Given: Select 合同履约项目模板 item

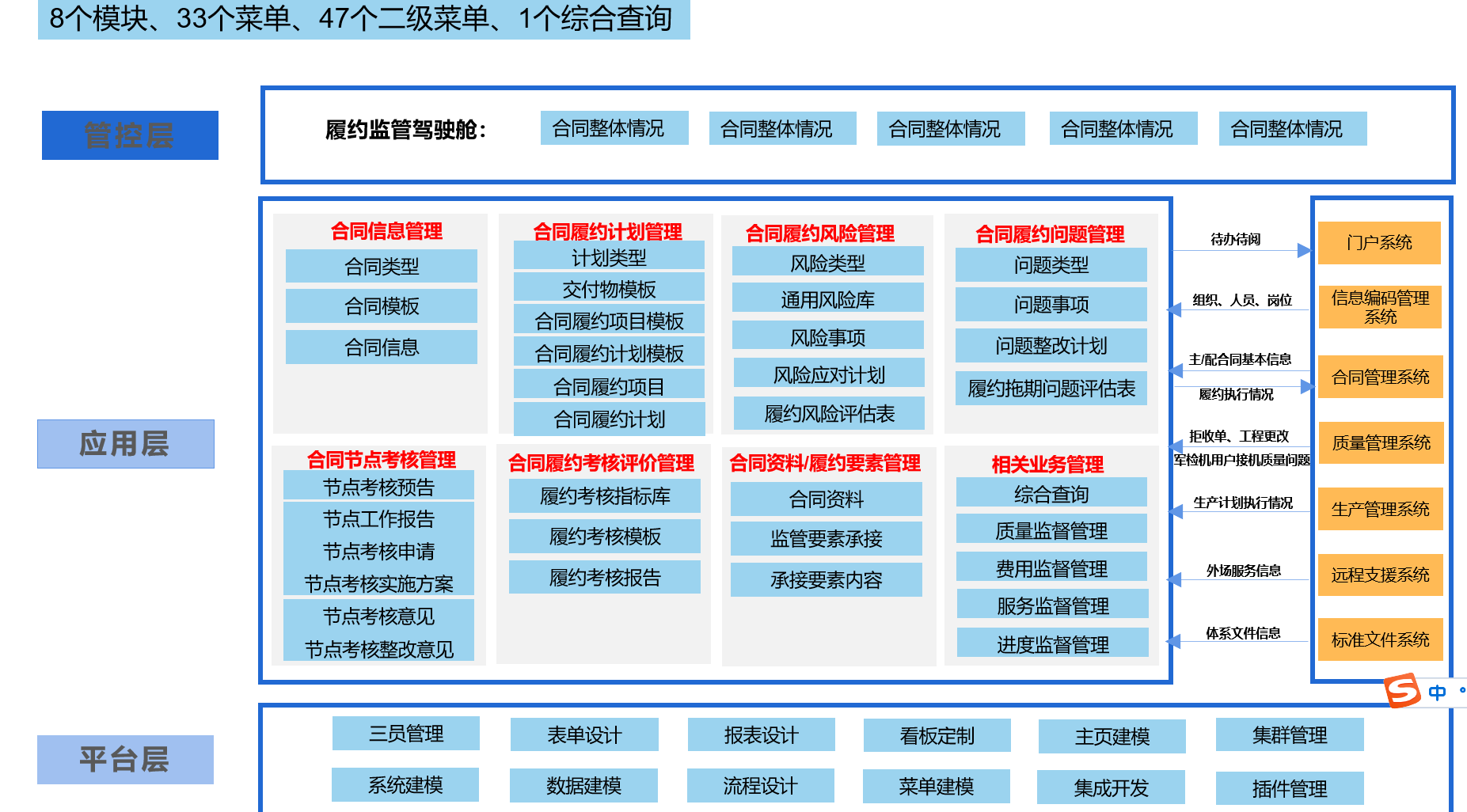Looking at the screenshot, I should [609, 320].
